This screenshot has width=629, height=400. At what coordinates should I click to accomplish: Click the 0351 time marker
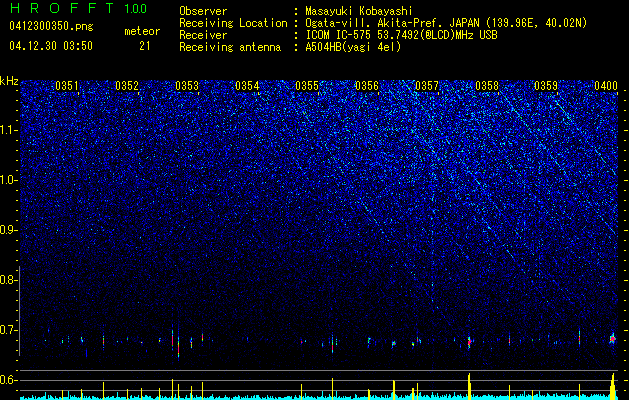(x=67, y=86)
